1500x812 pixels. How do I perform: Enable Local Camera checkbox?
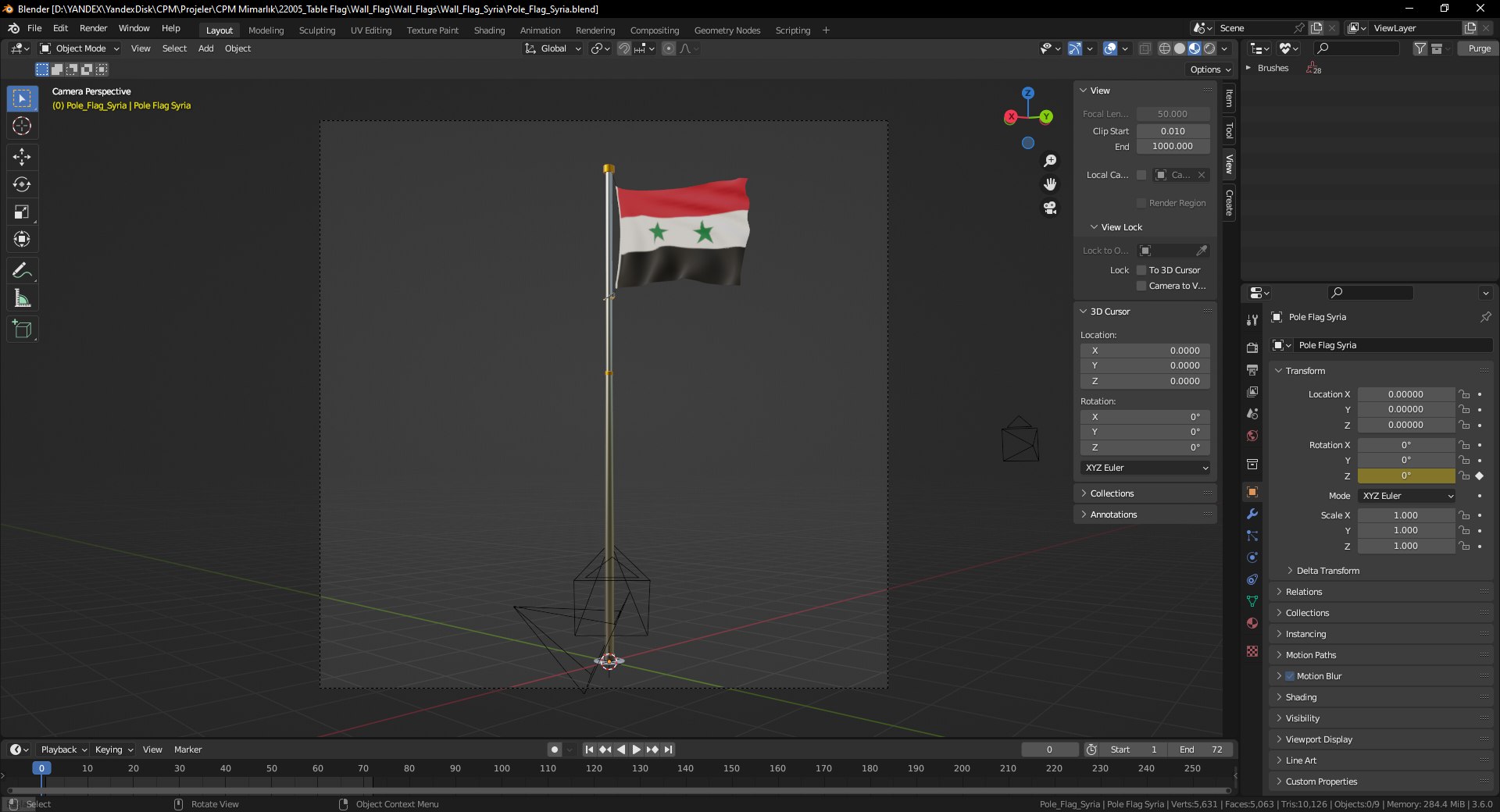1141,175
